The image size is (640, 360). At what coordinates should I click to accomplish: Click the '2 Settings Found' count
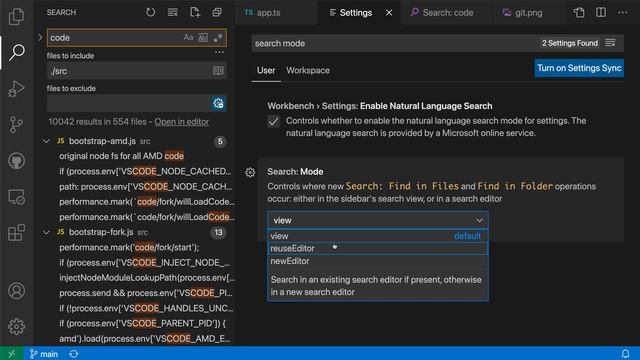[570, 43]
